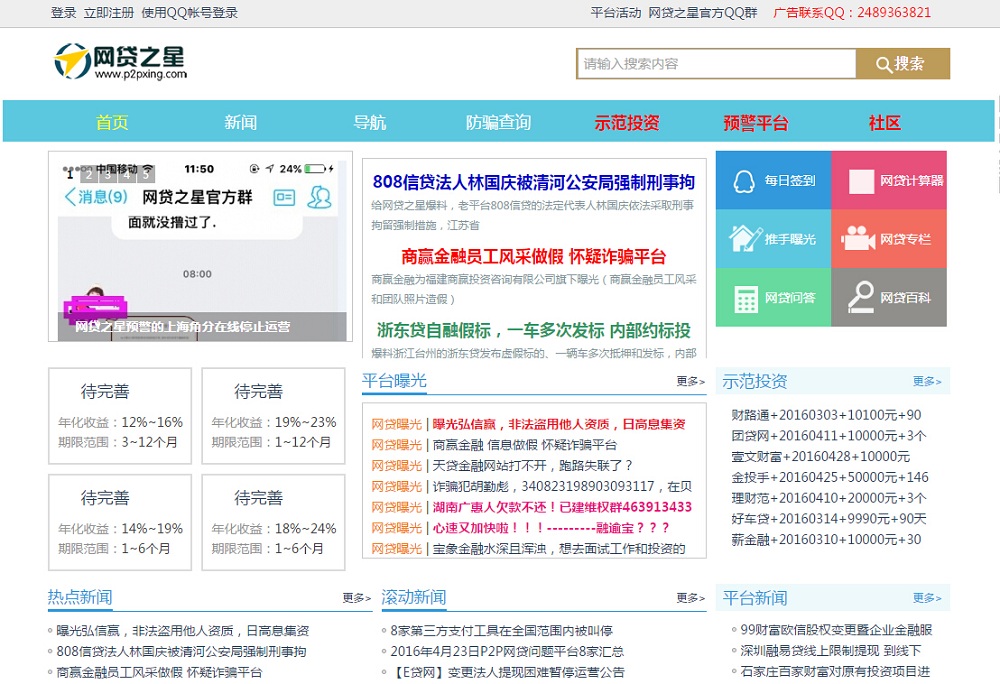Screen dimensions: 1000x684
Task: Open hot news 808信贷法人林国庆被清河公安局强制刑事拘
Action: pos(181,651)
